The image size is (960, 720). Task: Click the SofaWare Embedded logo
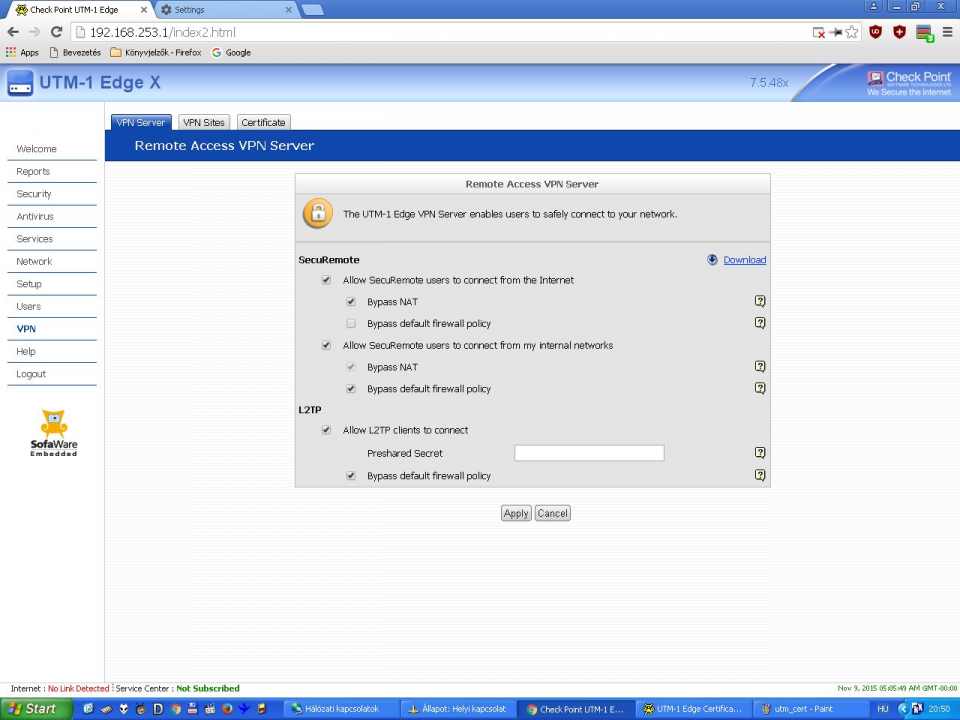point(54,433)
